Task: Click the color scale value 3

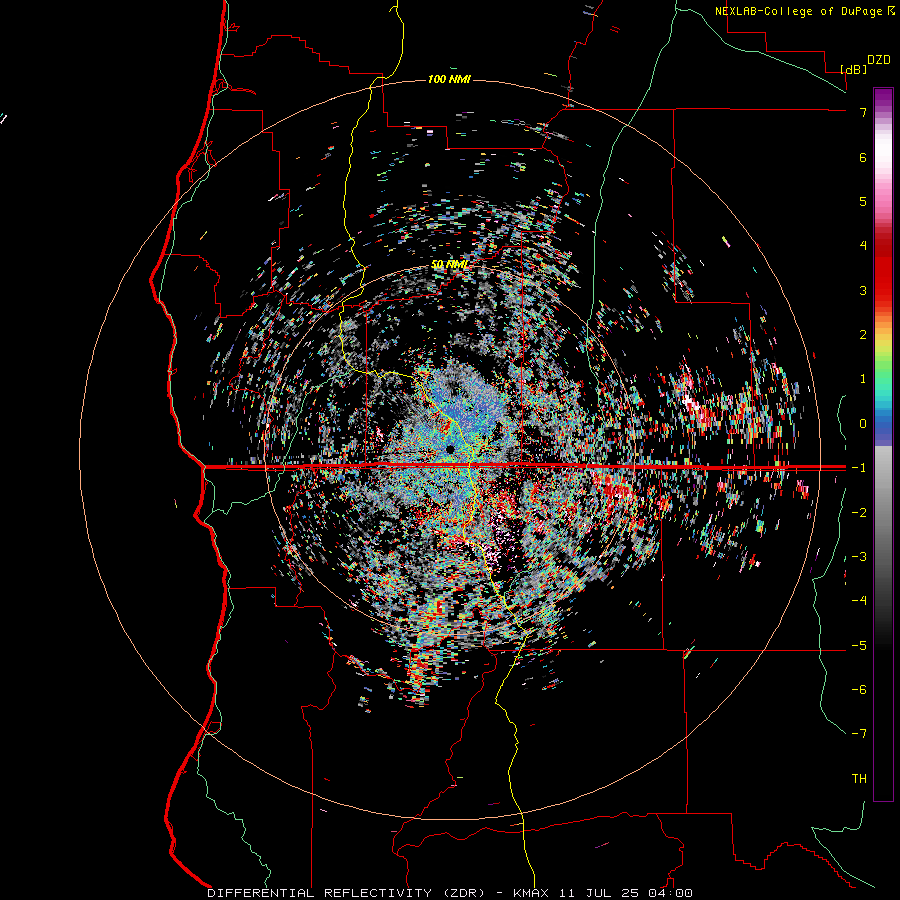Action: pyautogui.click(x=863, y=290)
